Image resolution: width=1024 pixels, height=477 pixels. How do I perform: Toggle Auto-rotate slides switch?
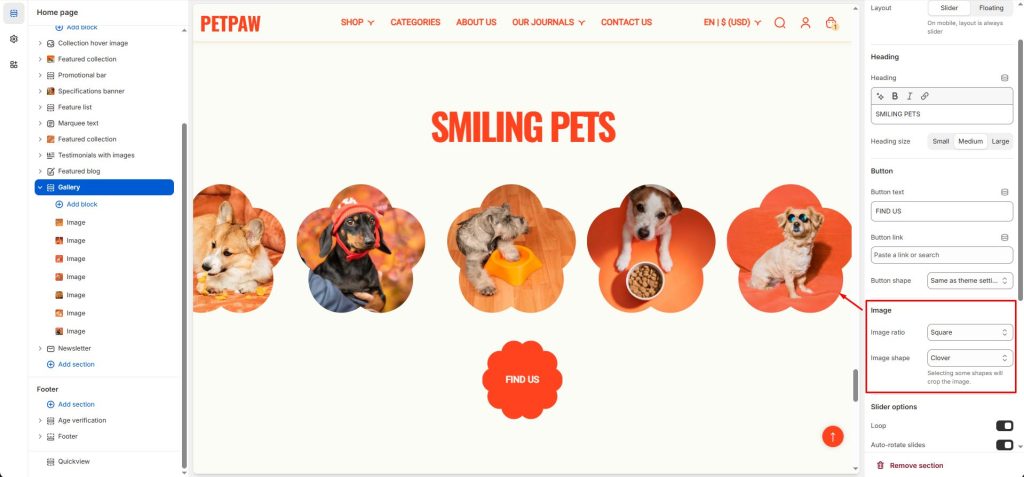click(x=1004, y=445)
